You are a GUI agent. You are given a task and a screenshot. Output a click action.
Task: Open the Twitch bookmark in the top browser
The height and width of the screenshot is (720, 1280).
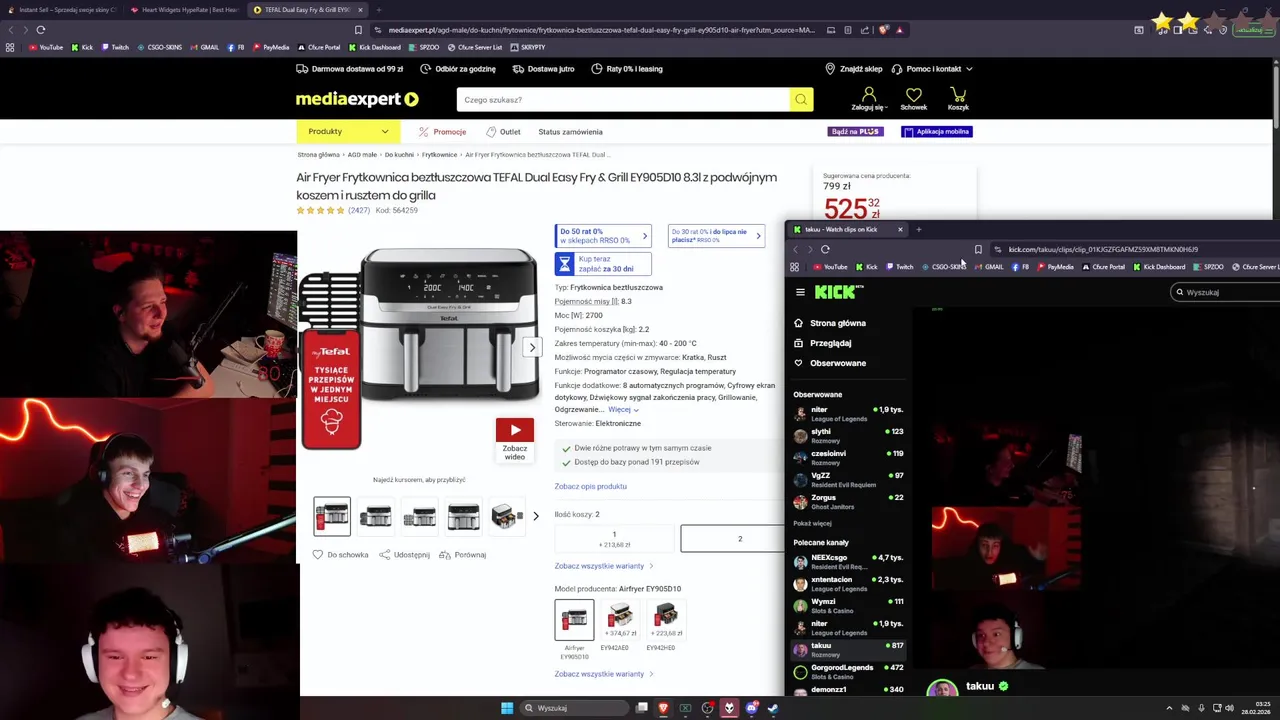[x=115, y=47]
